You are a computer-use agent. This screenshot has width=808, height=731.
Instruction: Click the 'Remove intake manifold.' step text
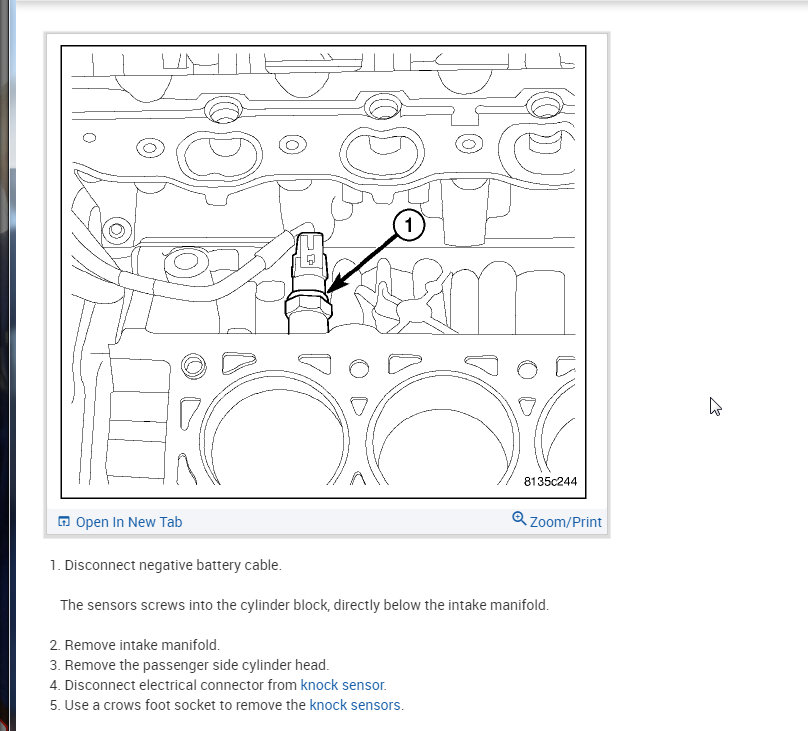[142, 645]
